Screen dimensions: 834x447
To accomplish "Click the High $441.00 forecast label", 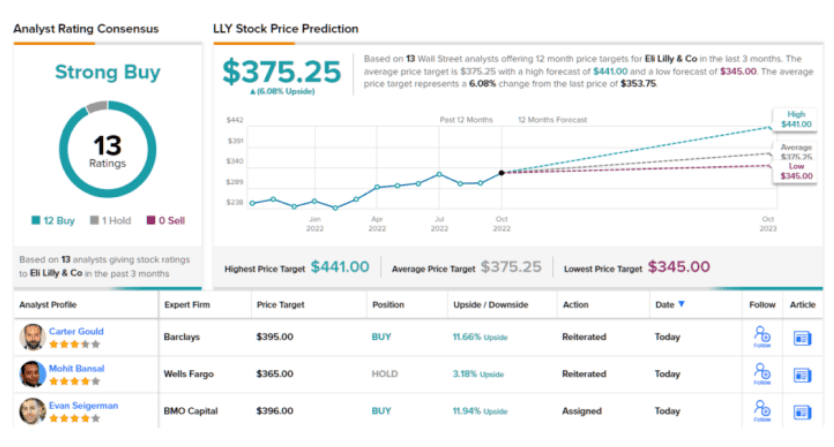I will coord(795,120).
